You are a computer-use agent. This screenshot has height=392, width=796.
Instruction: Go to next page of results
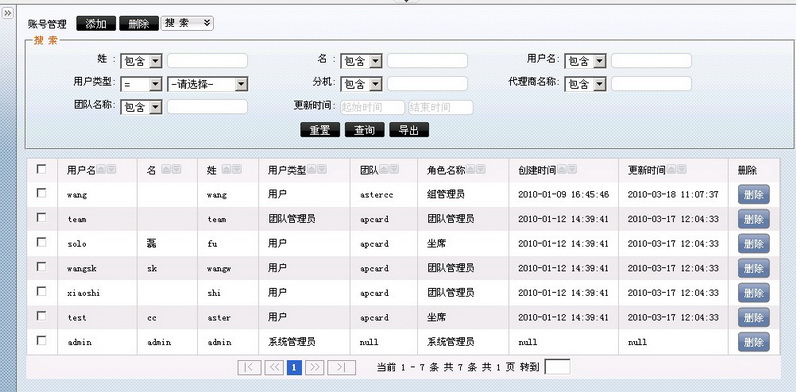[x=315, y=367]
